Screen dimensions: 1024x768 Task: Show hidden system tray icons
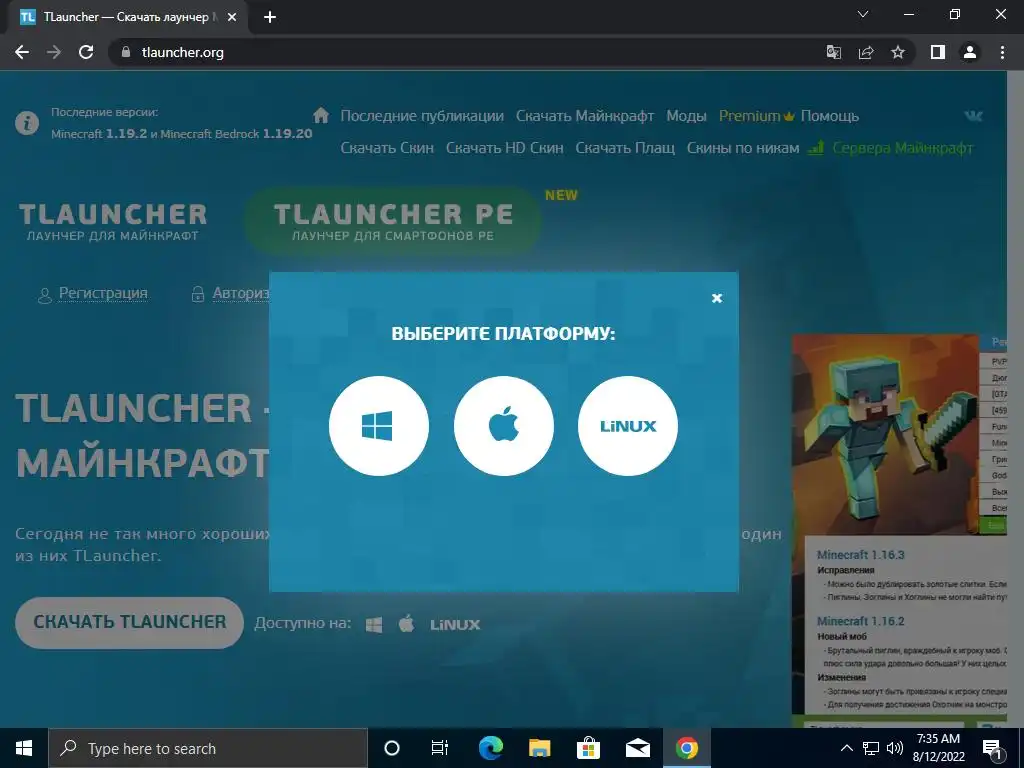click(846, 748)
